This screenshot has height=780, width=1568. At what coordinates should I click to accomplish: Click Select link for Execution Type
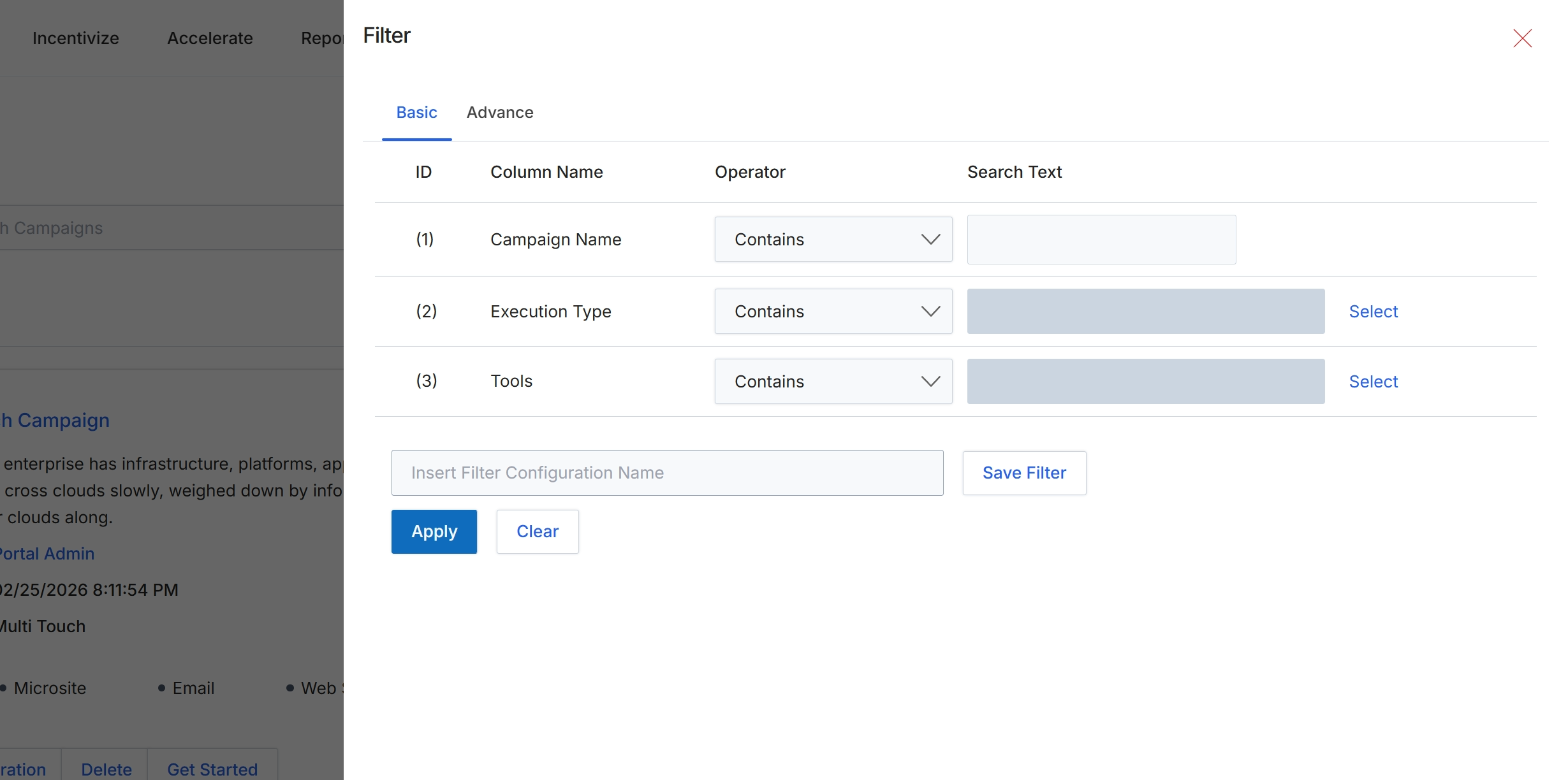click(x=1373, y=312)
